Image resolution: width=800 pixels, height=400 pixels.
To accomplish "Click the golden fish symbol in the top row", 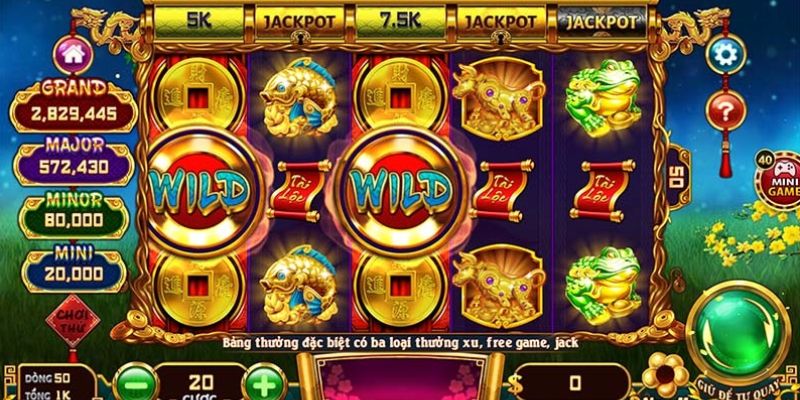I will click(299, 97).
